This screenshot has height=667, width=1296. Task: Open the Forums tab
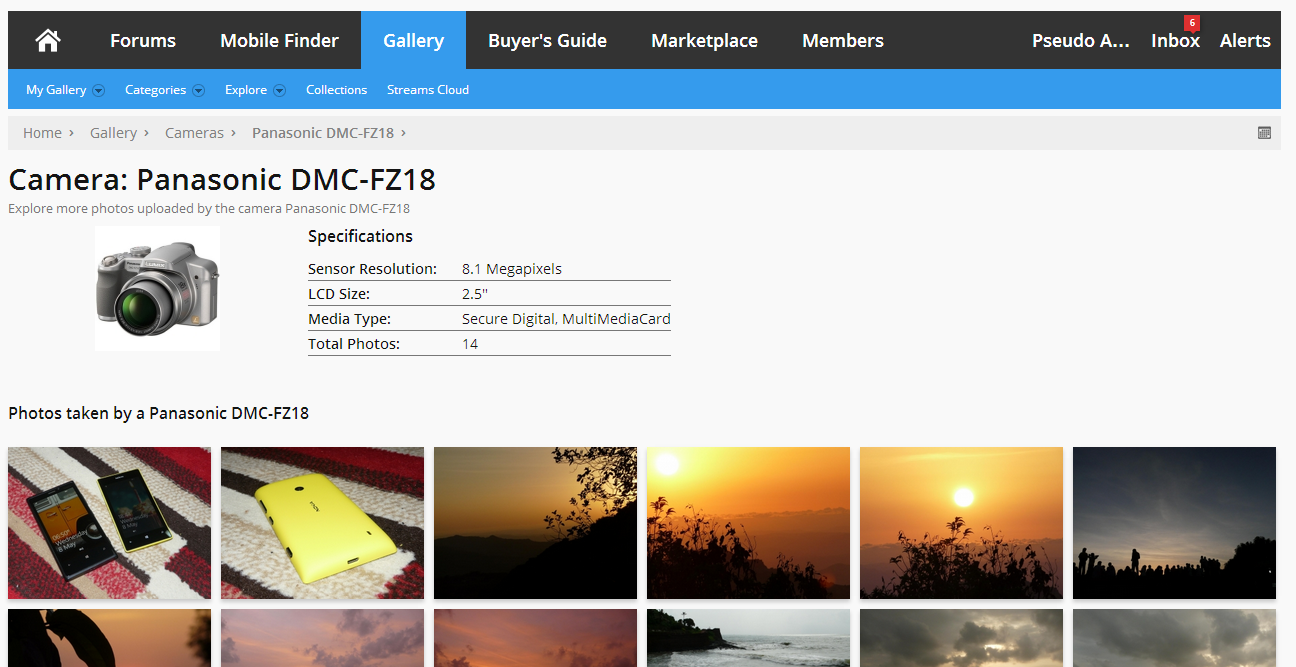(x=143, y=41)
